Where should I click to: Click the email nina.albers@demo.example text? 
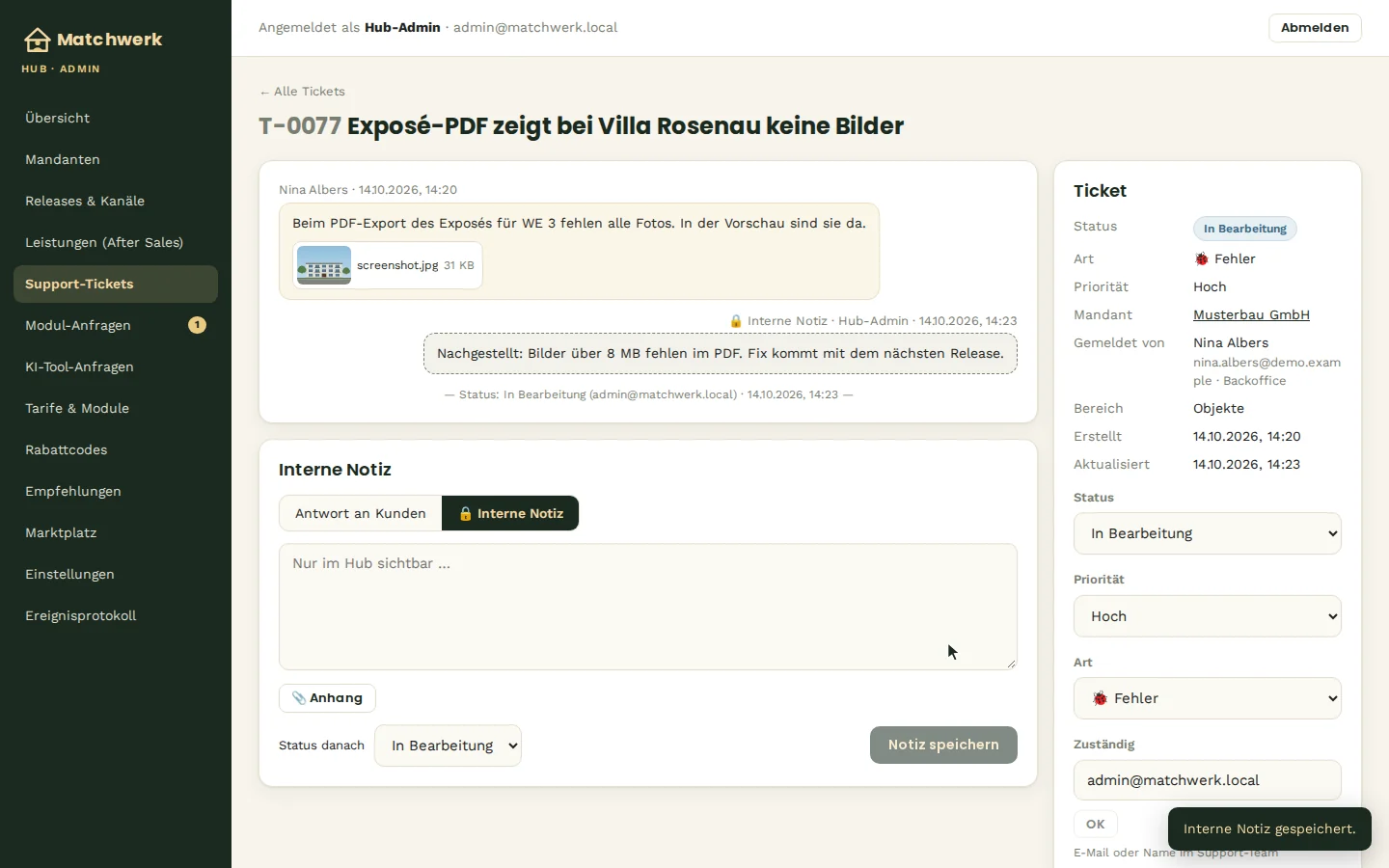pyautogui.click(x=1266, y=371)
